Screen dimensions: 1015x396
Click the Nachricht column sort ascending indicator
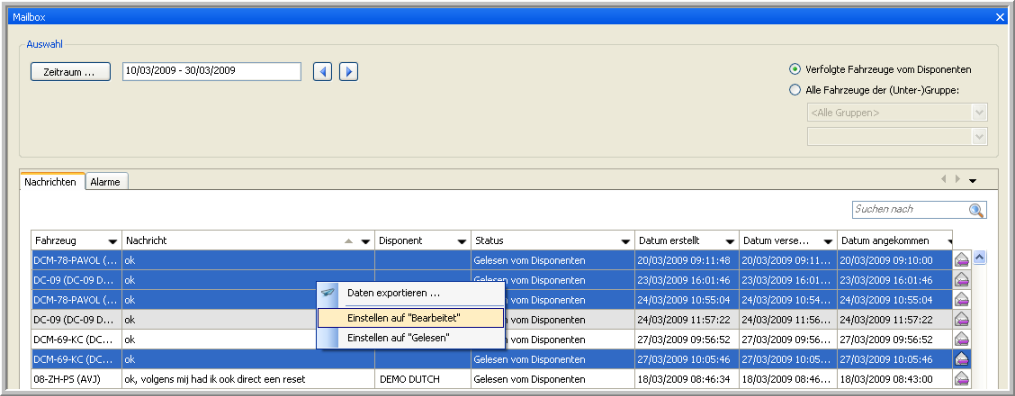349,241
